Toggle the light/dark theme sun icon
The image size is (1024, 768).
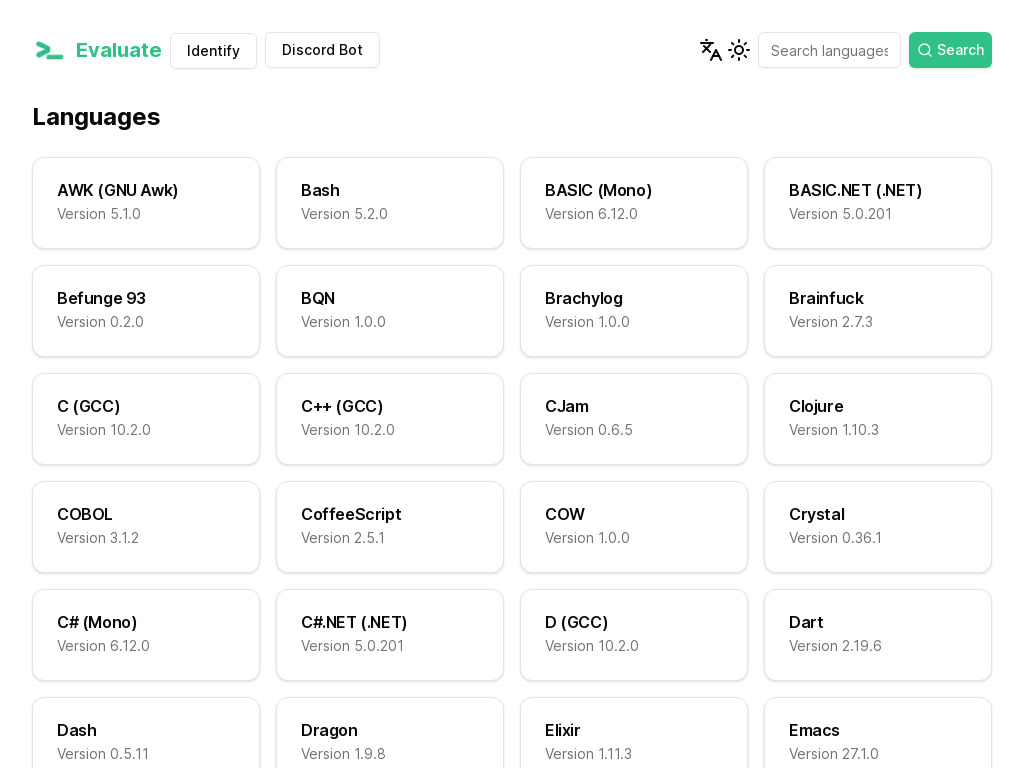pyautogui.click(x=739, y=50)
